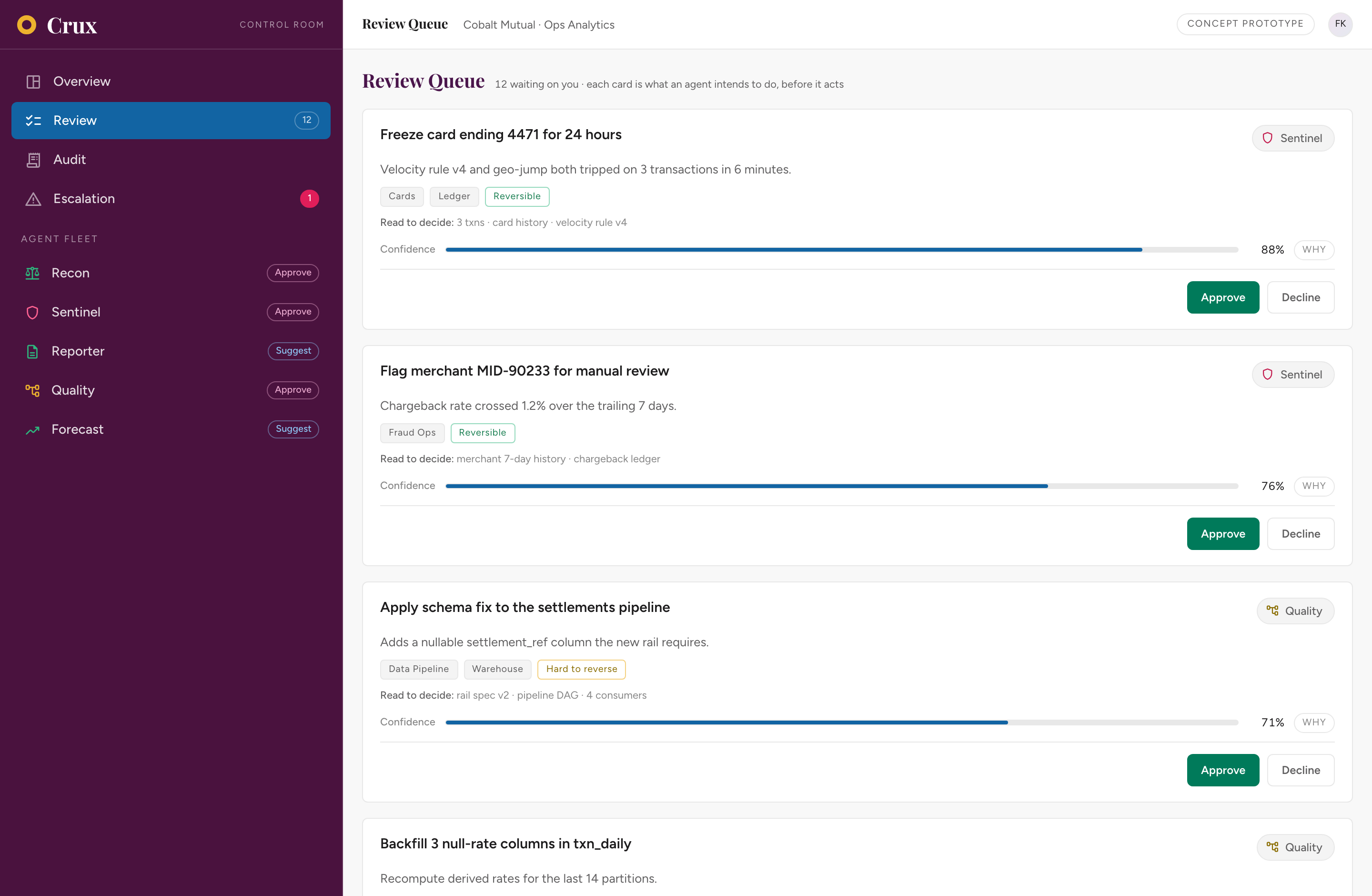Image resolution: width=1372 pixels, height=896 pixels.
Task: Click the Escalation warning triangle icon
Action: 33,199
